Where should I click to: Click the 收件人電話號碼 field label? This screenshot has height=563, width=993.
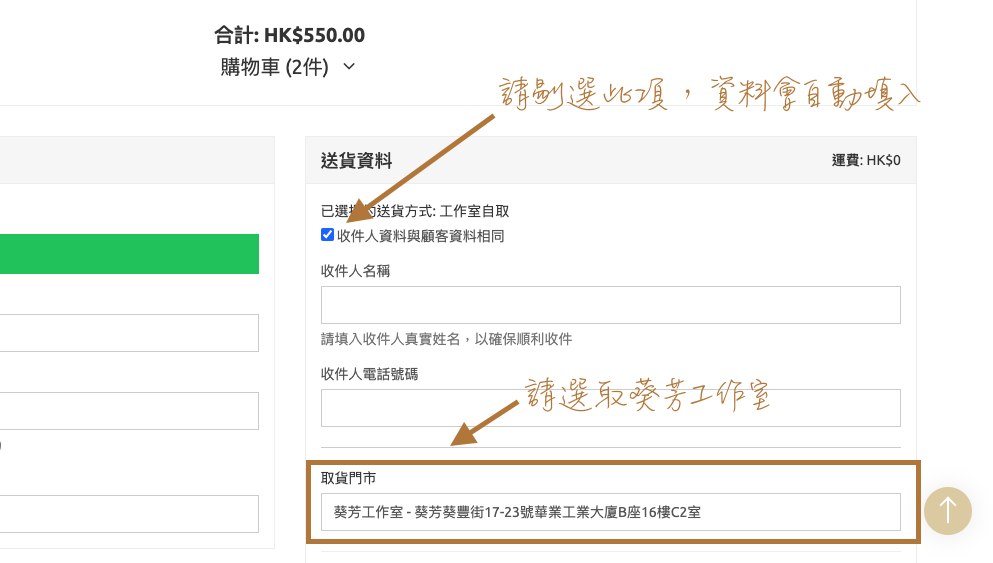369,374
